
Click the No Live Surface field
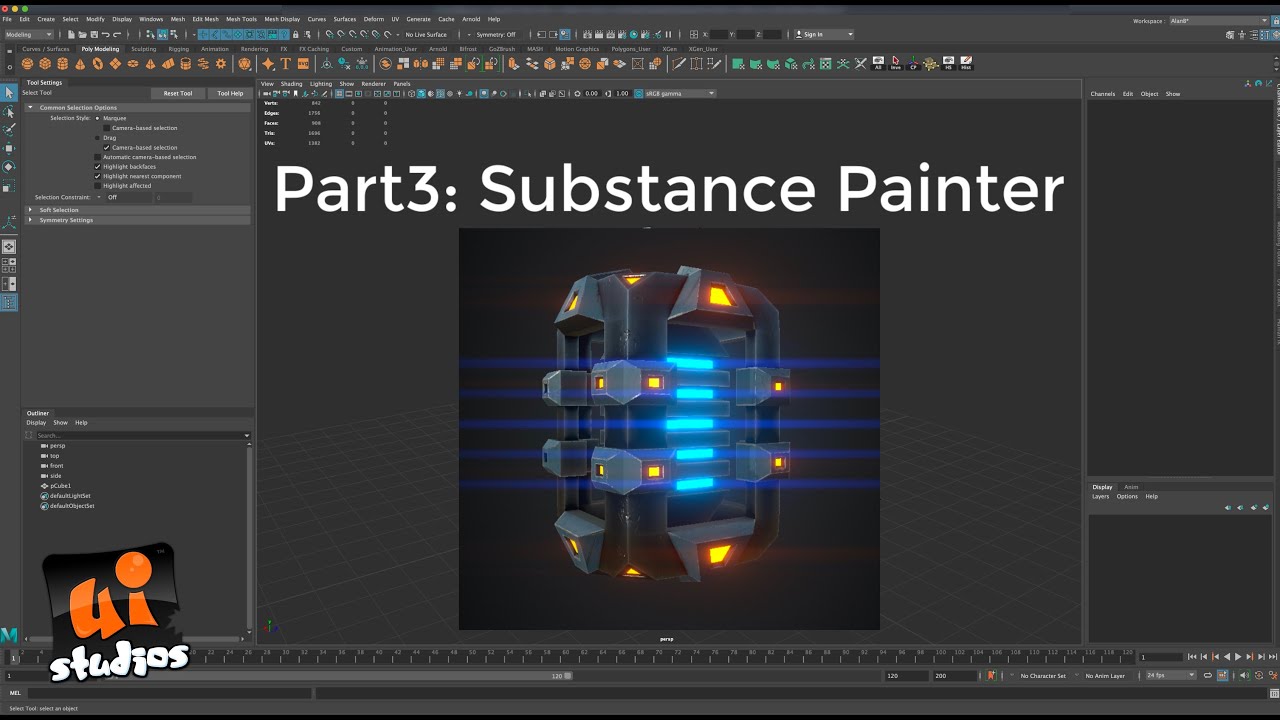[x=426, y=35]
